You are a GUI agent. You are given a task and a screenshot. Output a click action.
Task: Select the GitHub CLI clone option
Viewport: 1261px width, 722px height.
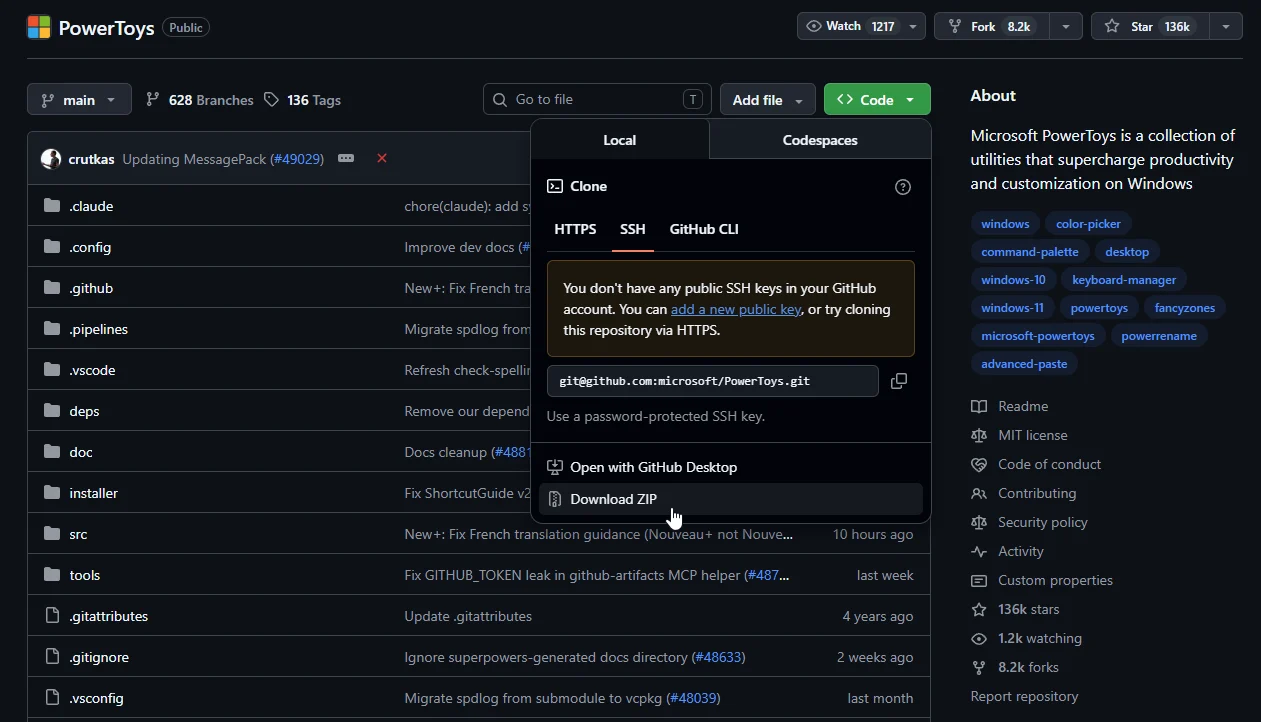(x=704, y=229)
